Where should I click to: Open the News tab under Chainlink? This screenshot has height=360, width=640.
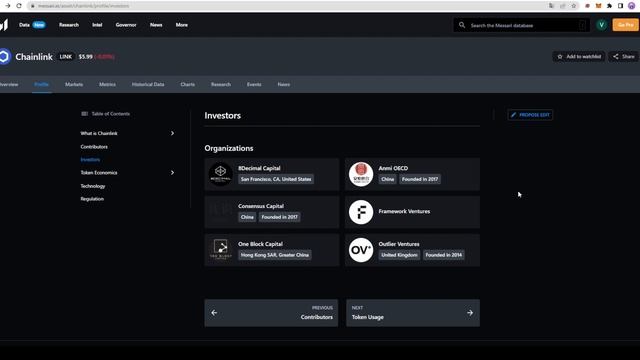[284, 84]
